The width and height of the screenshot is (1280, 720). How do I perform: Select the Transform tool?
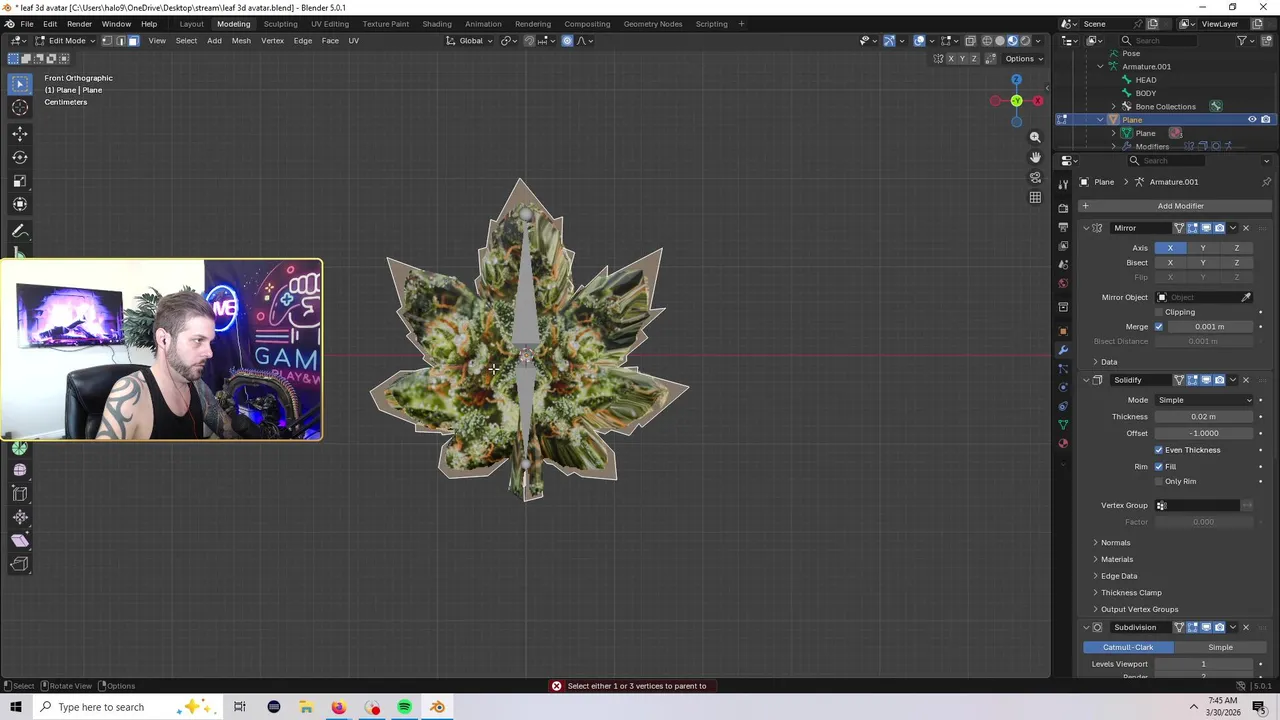[20, 204]
